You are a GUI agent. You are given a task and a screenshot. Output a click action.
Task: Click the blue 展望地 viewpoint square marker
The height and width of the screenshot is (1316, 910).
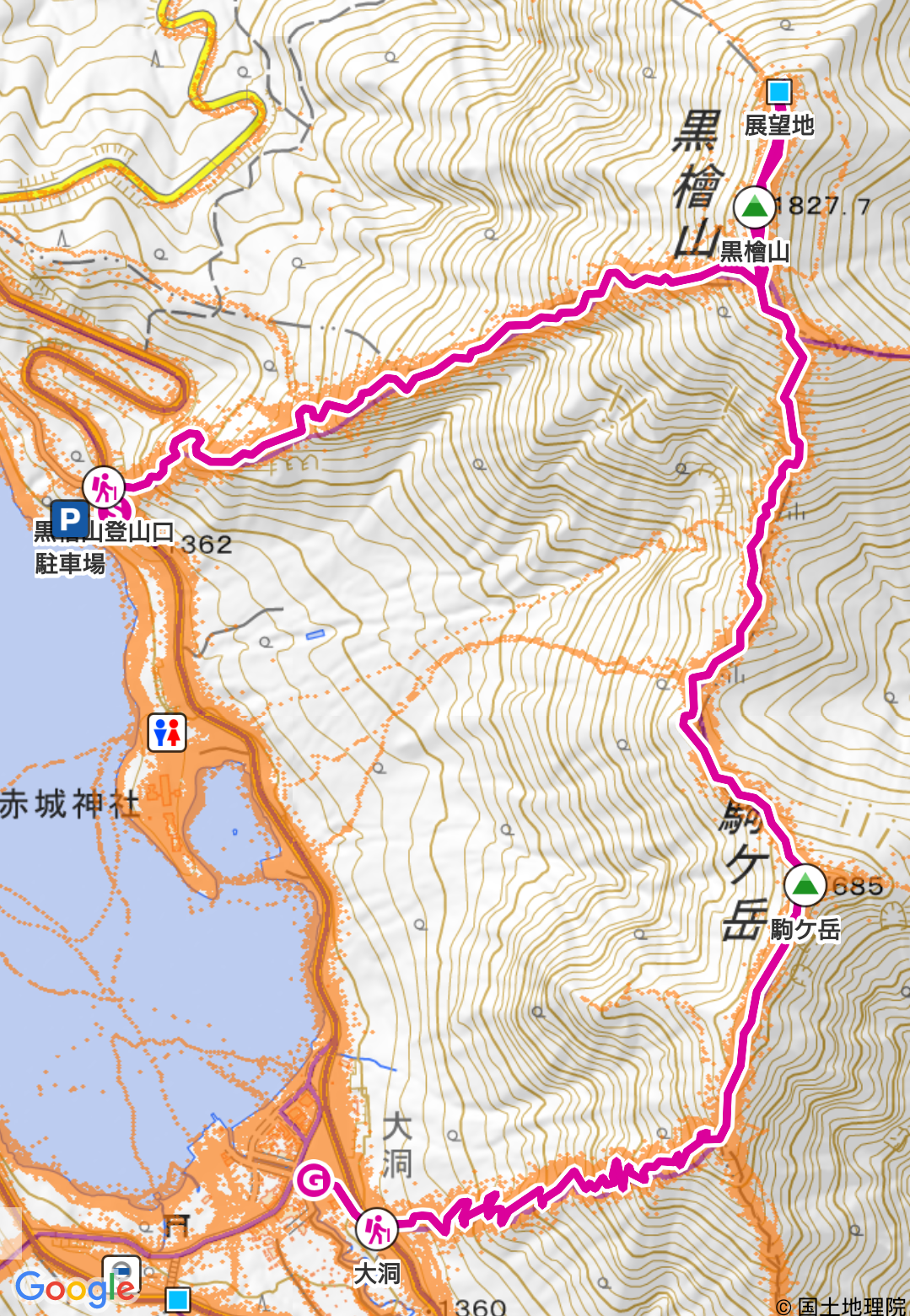[x=779, y=91]
